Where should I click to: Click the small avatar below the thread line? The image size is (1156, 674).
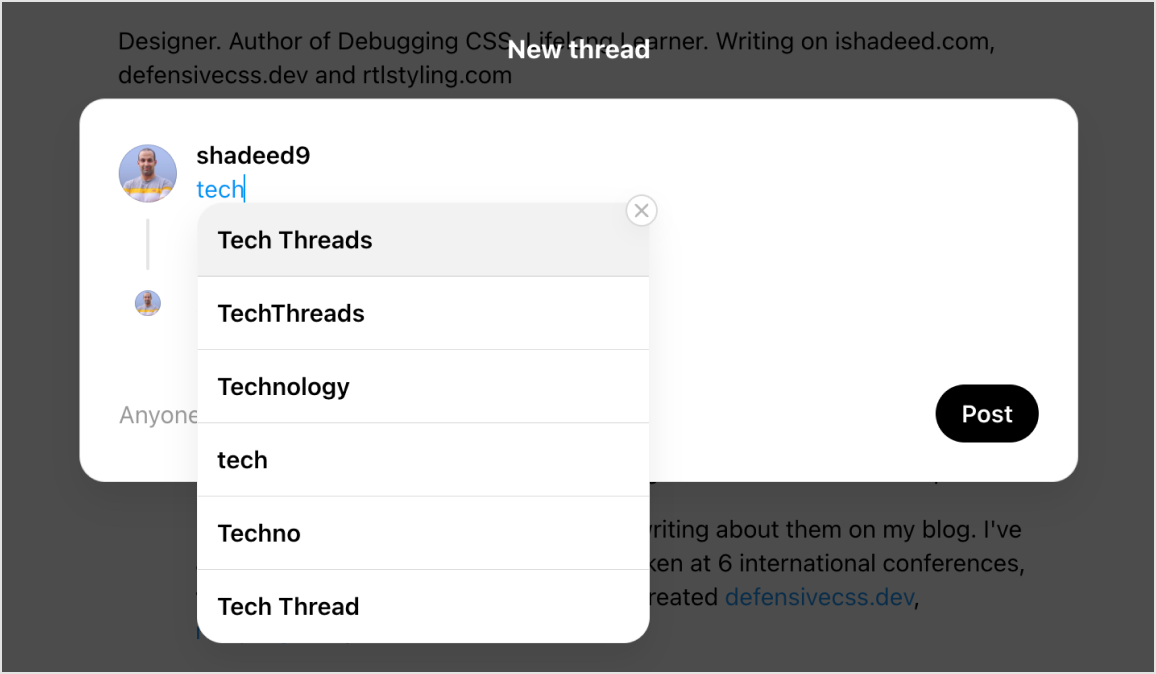[x=147, y=303]
